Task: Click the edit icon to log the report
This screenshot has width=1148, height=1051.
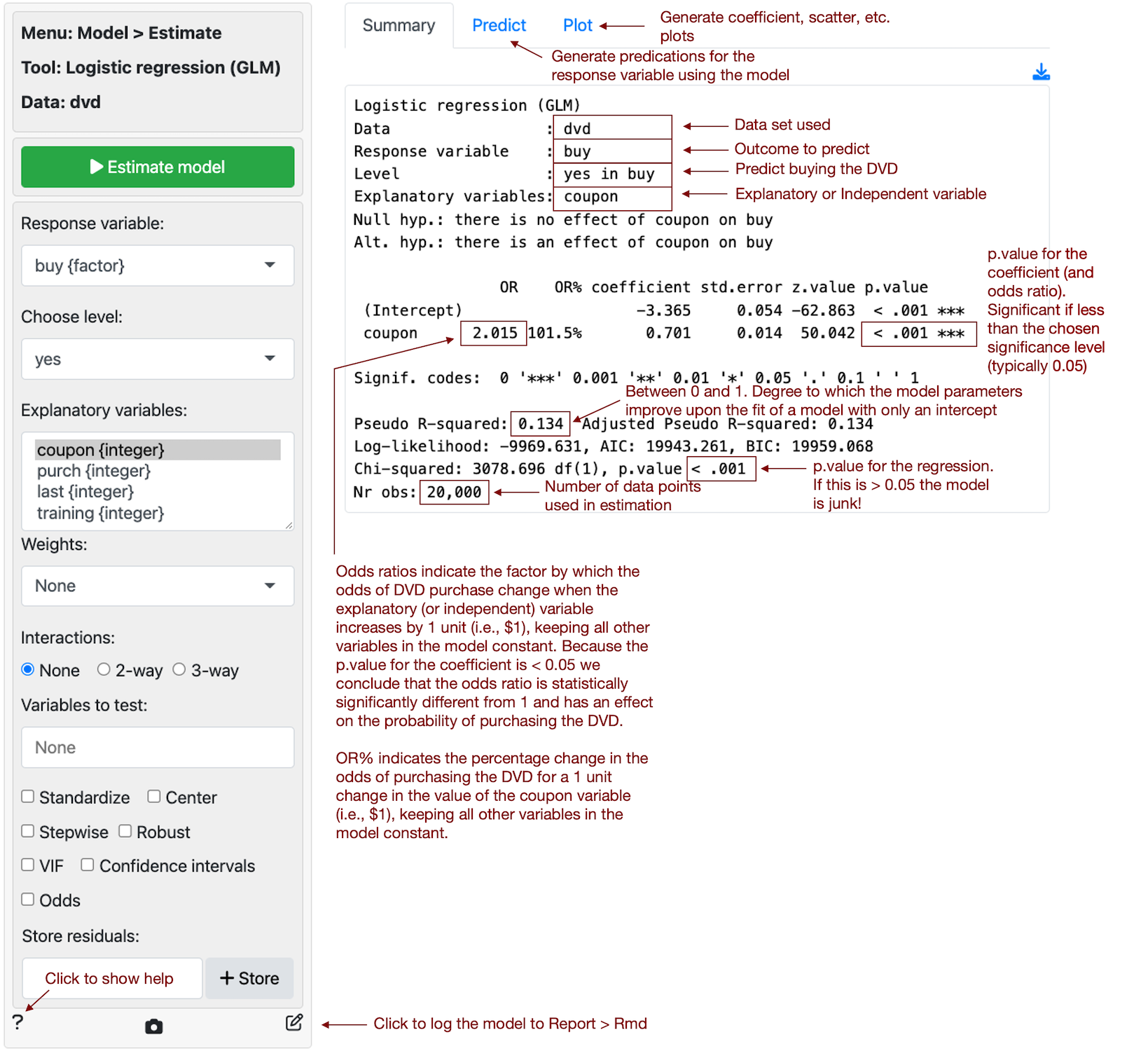Action: coord(294,1022)
